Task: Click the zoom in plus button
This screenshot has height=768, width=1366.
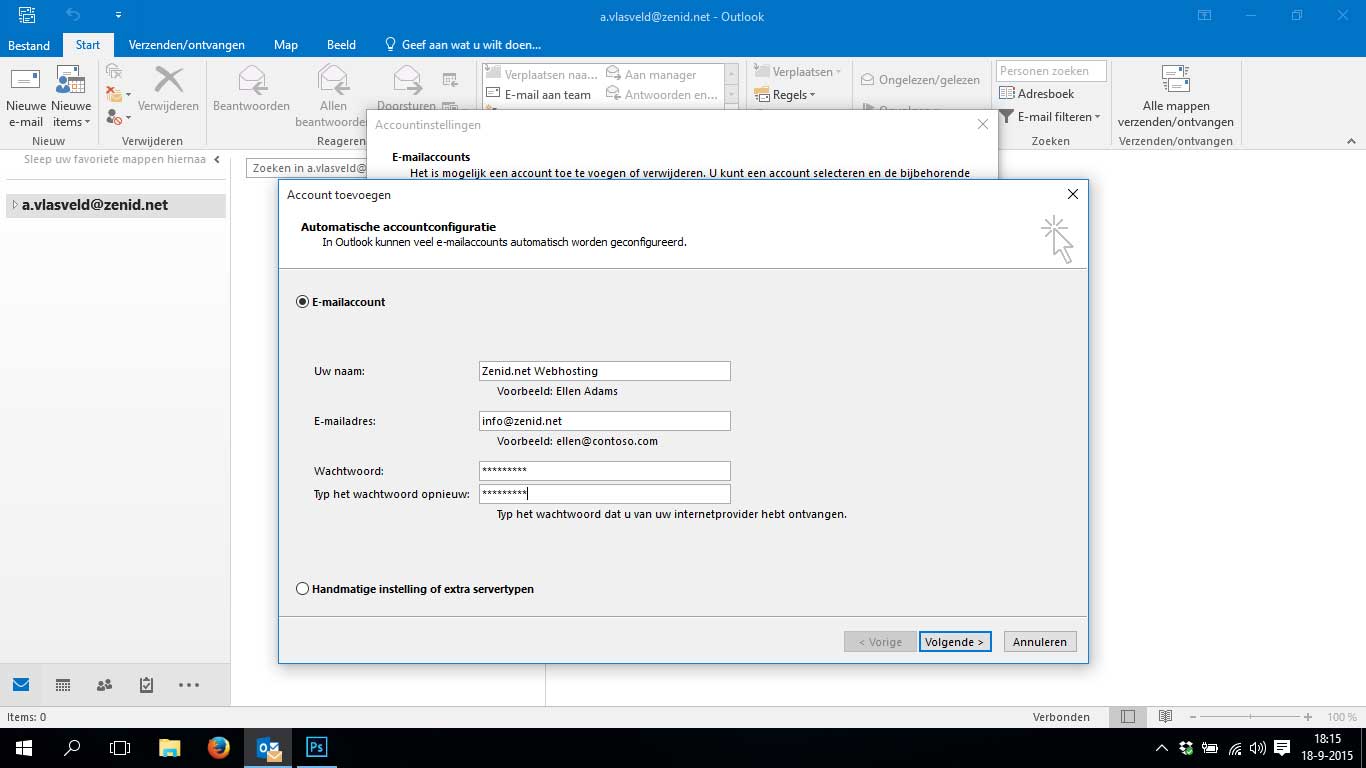Action: (1308, 717)
